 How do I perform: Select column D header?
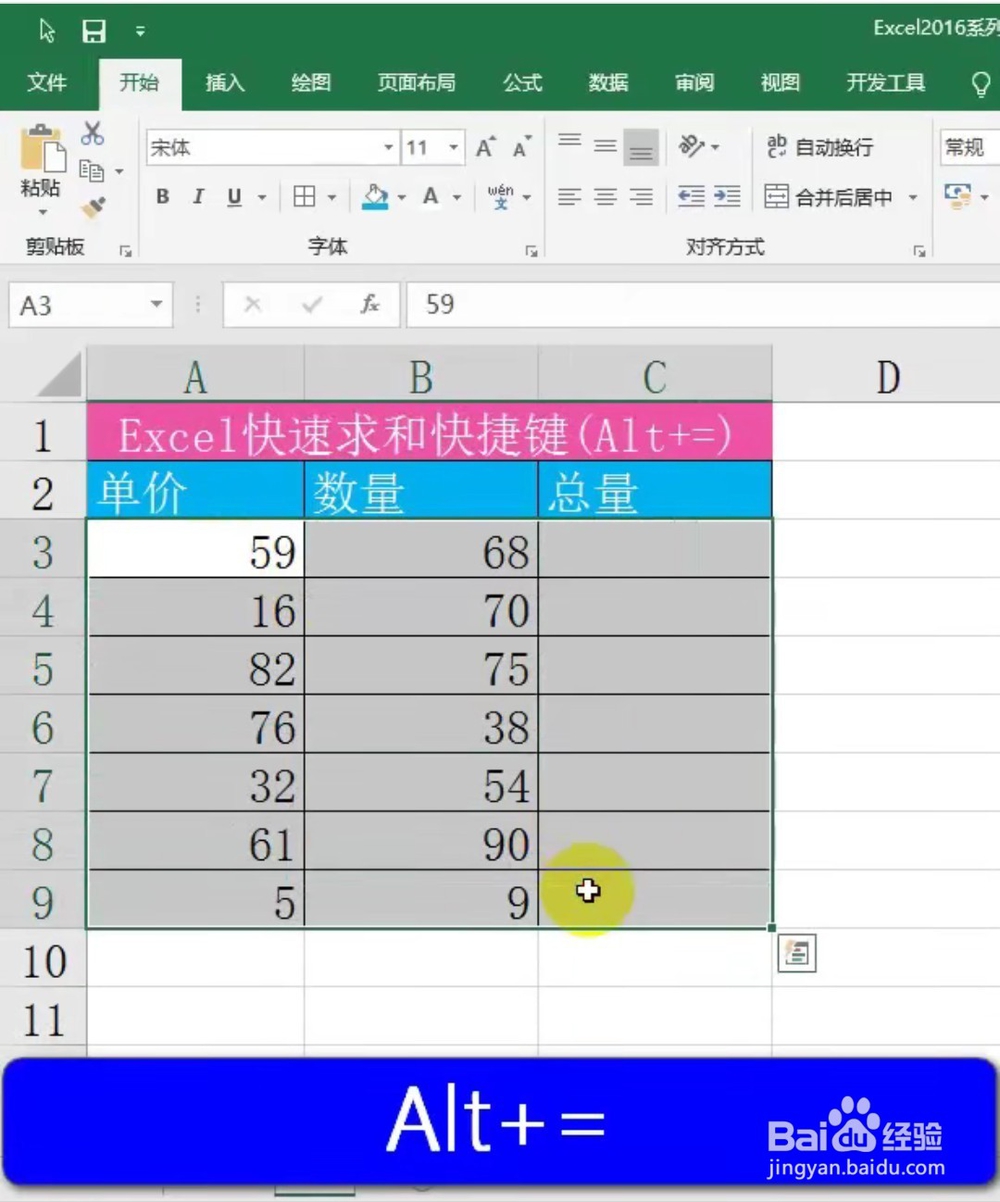click(x=886, y=376)
